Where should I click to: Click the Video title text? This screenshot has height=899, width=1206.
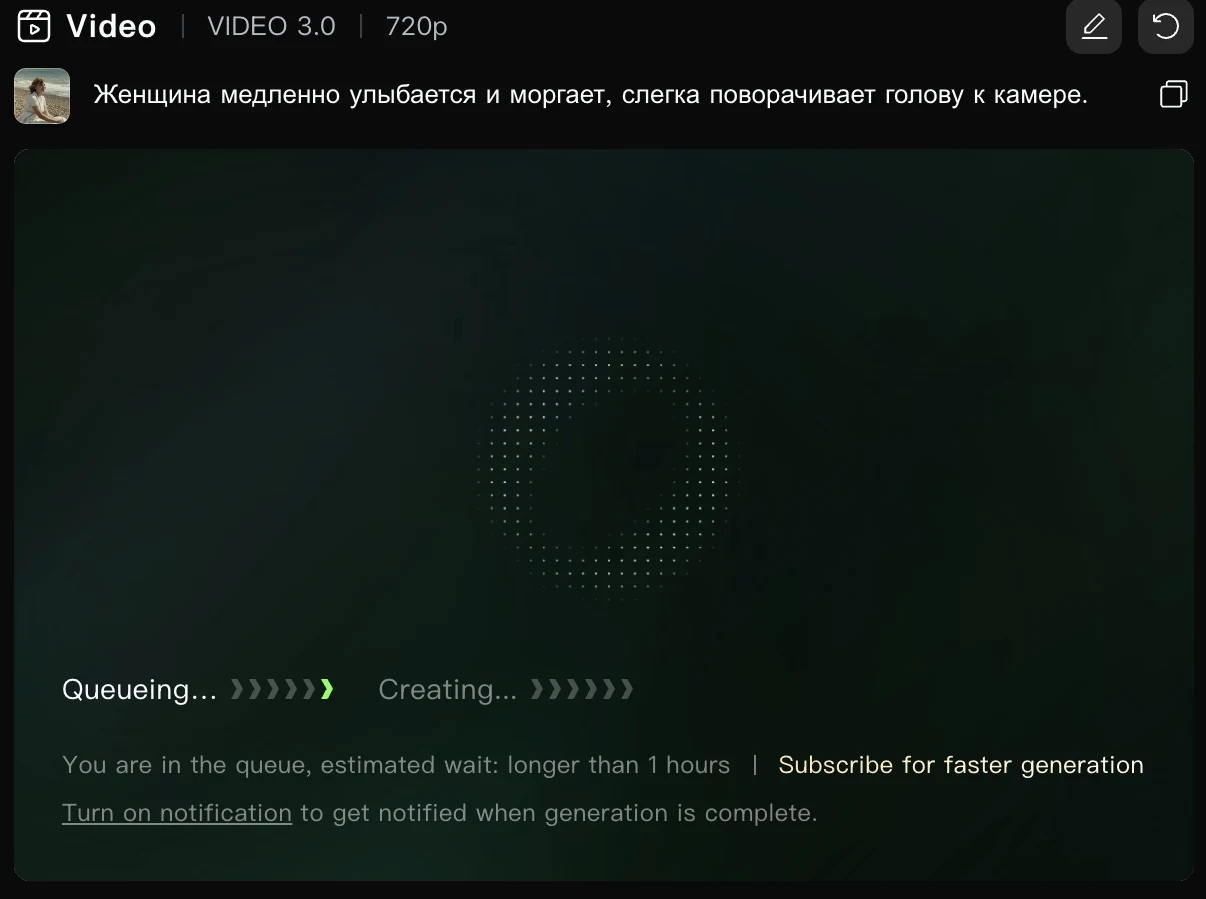point(111,27)
